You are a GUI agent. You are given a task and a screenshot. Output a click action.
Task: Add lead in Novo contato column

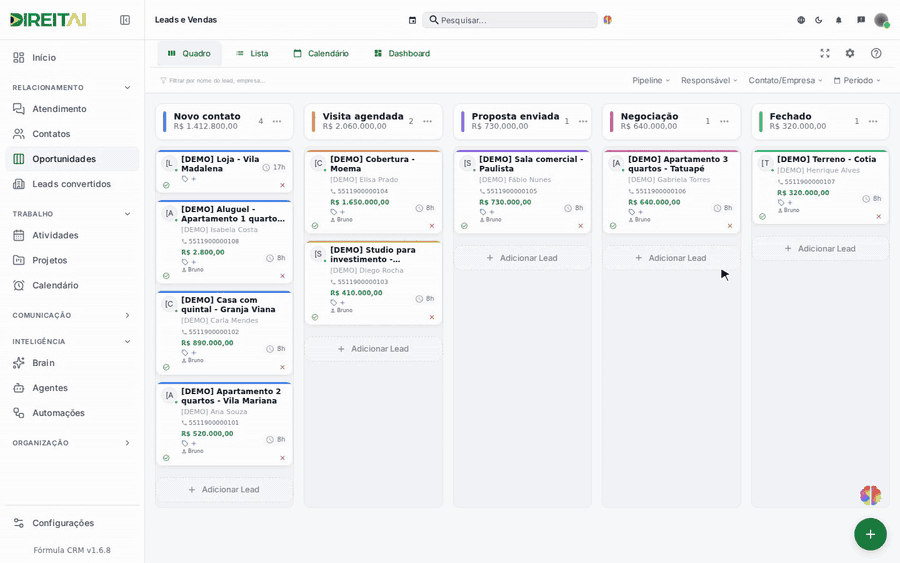point(224,490)
